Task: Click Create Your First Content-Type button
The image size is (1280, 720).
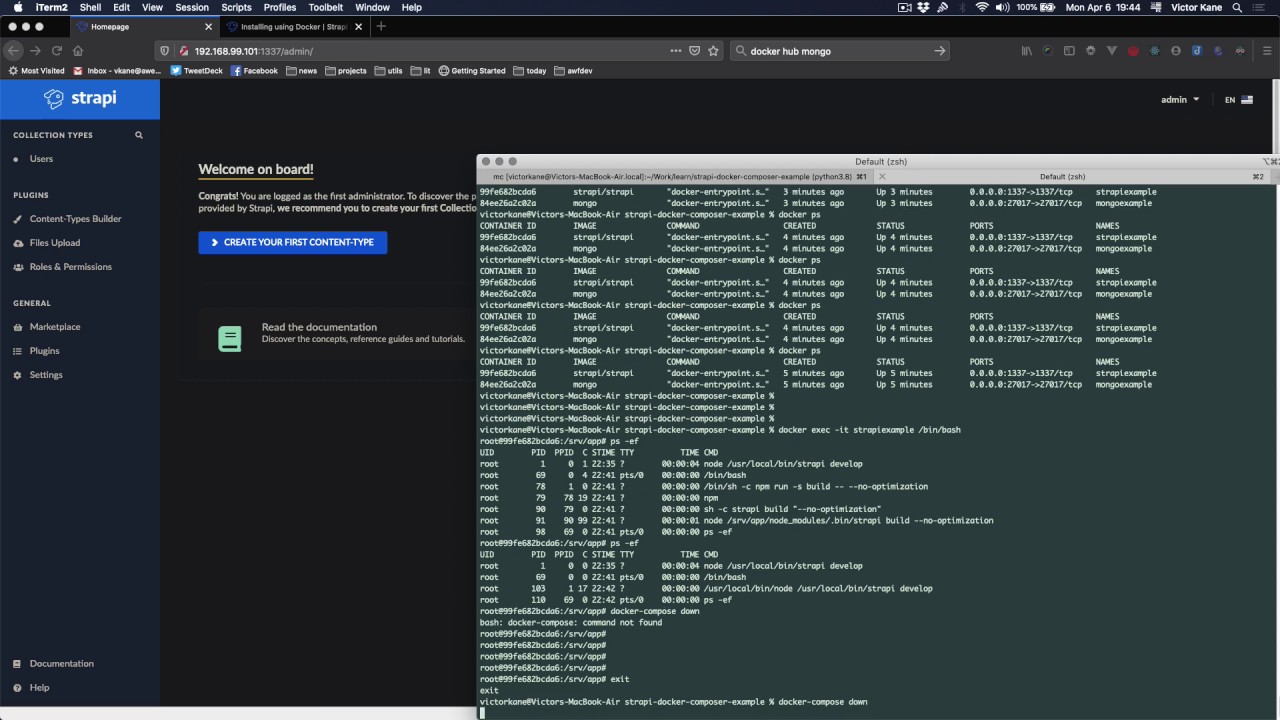Action: click(292, 242)
